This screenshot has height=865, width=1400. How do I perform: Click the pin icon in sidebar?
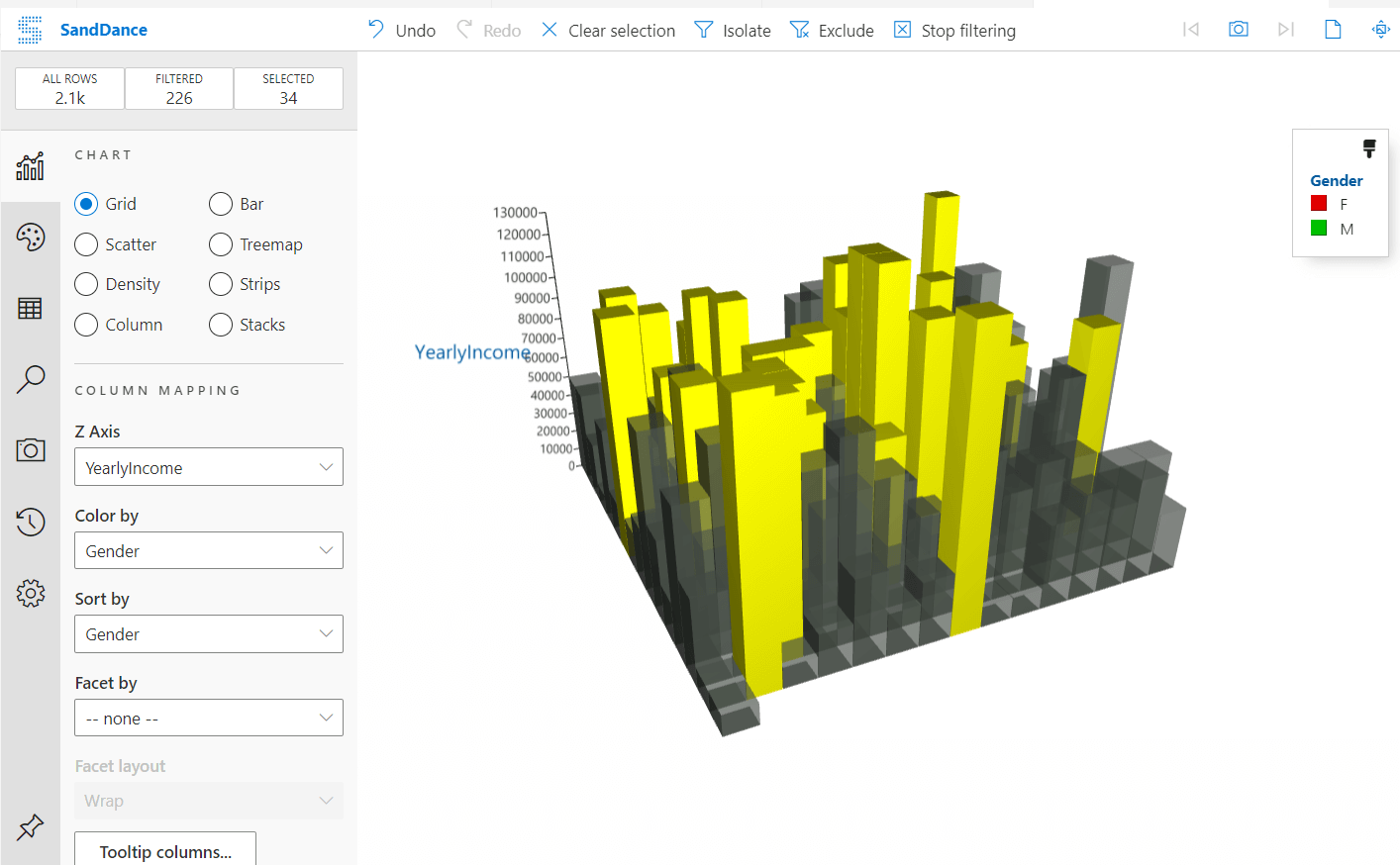[x=31, y=826]
